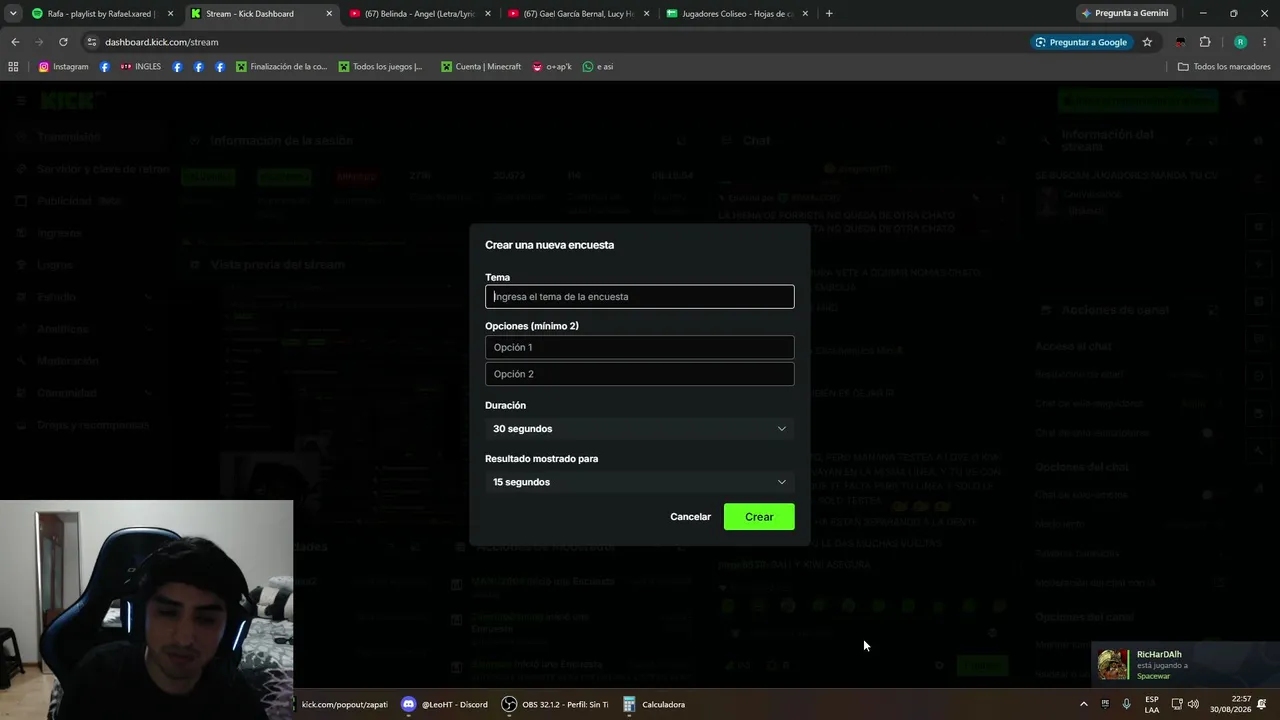Expand the Resultado mostrado para dropdown
The image size is (1280, 720).
click(640, 482)
